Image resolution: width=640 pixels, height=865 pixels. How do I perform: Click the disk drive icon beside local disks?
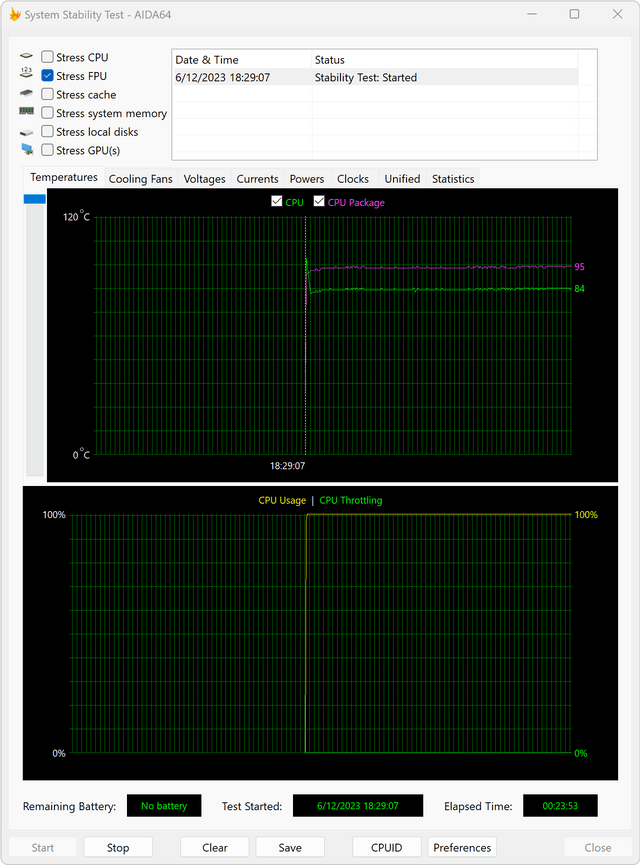pyautogui.click(x=26, y=132)
